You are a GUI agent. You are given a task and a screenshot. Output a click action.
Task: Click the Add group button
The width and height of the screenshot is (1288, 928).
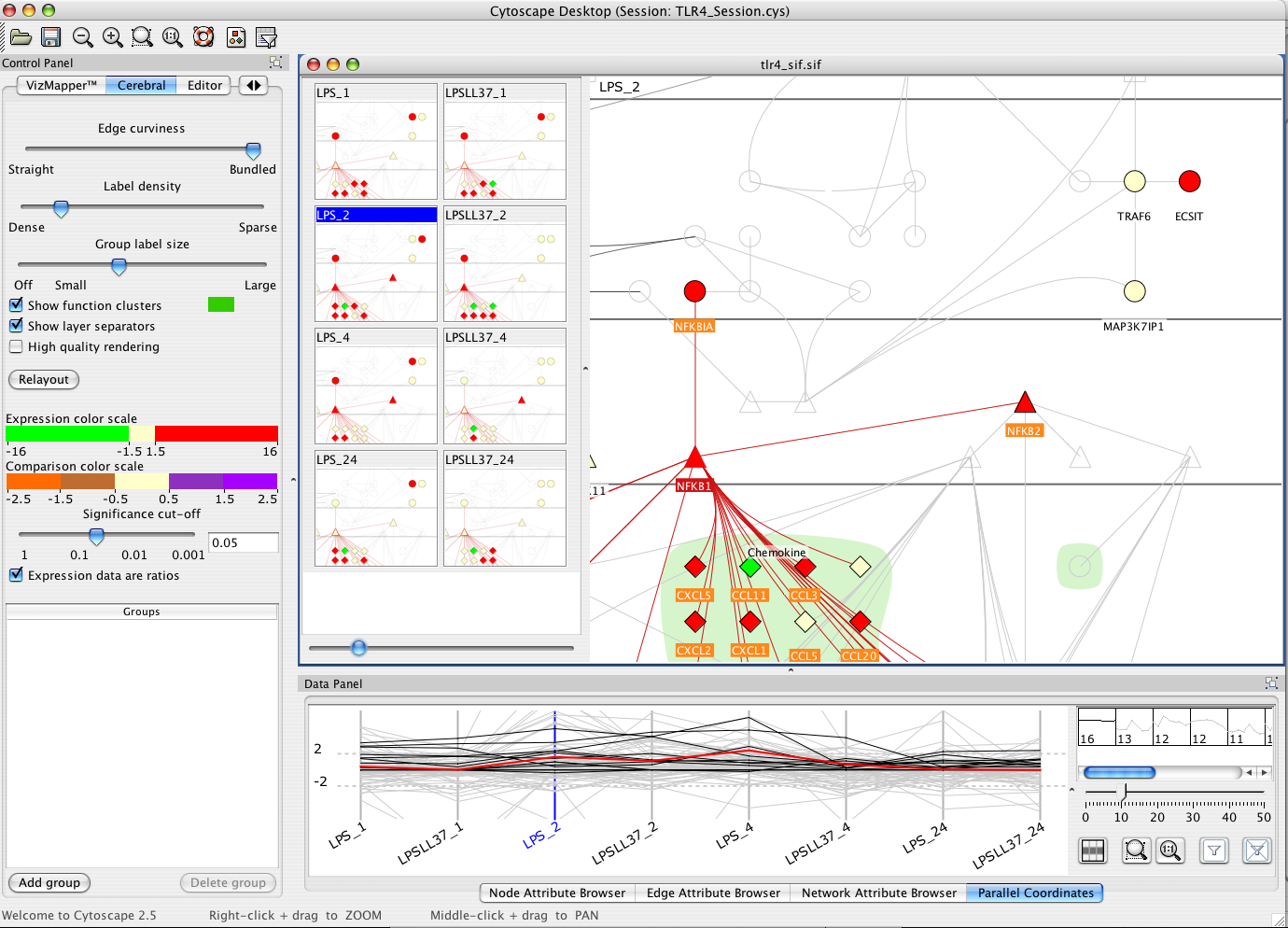pyautogui.click(x=49, y=882)
